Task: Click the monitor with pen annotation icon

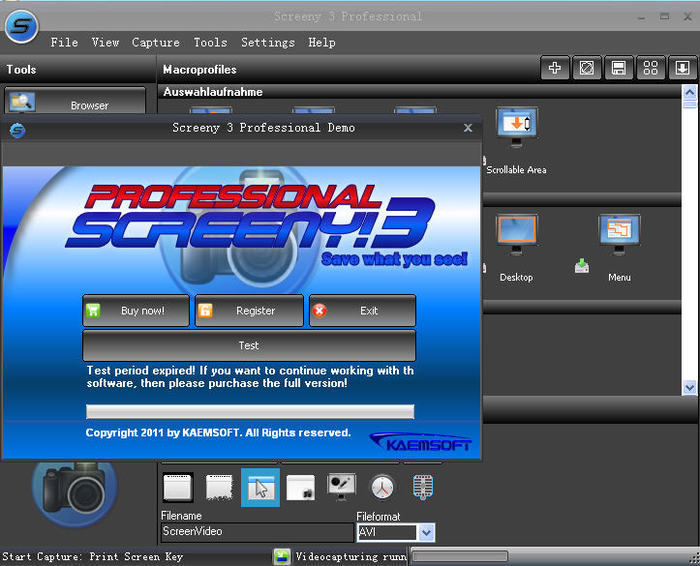Action: [x=342, y=487]
